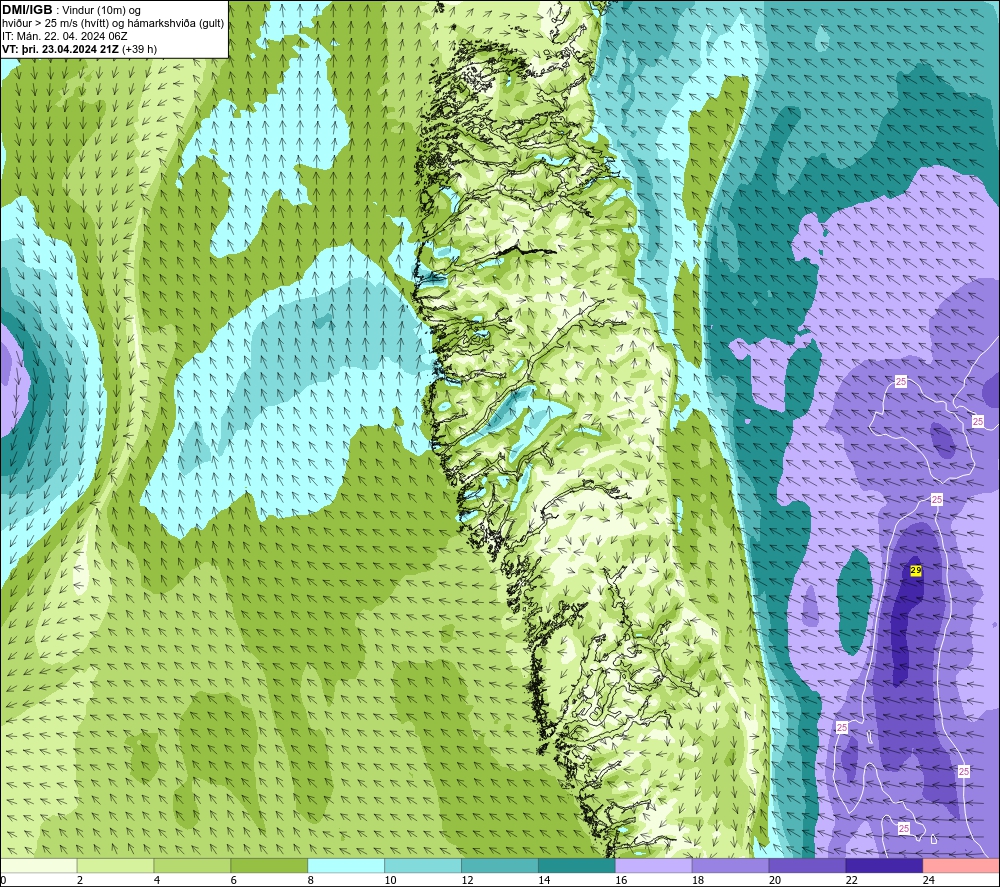
Task: Click the '(+39 h)' forecast offset text
Action: 140,49
